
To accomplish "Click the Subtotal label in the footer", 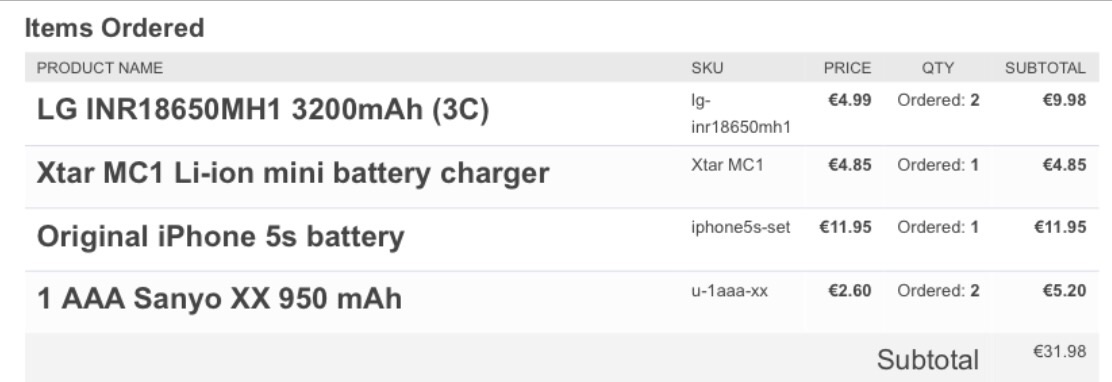I will point(928,360).
